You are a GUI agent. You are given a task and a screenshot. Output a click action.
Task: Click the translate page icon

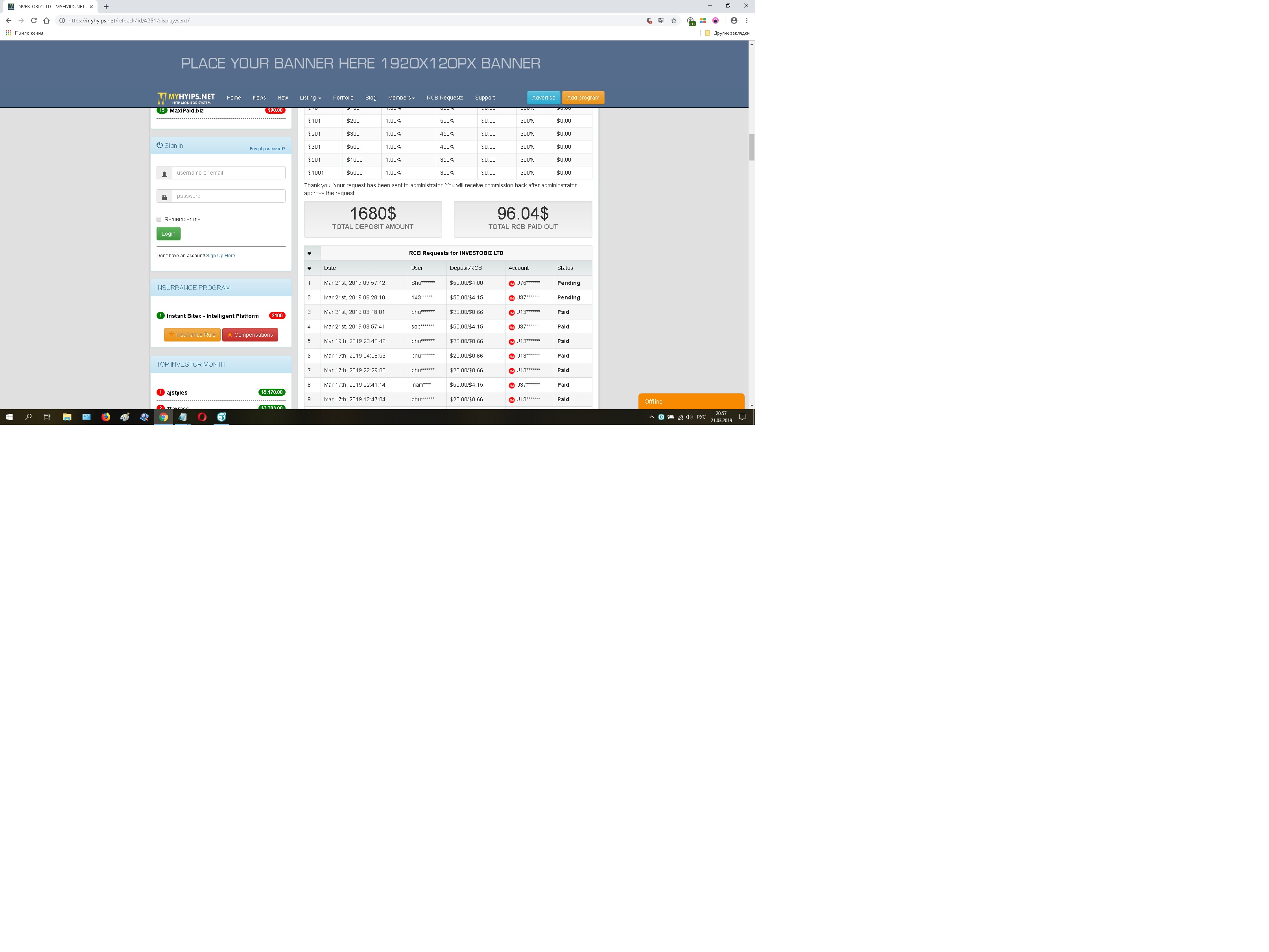pyautogui.click(x=661, y=21)
